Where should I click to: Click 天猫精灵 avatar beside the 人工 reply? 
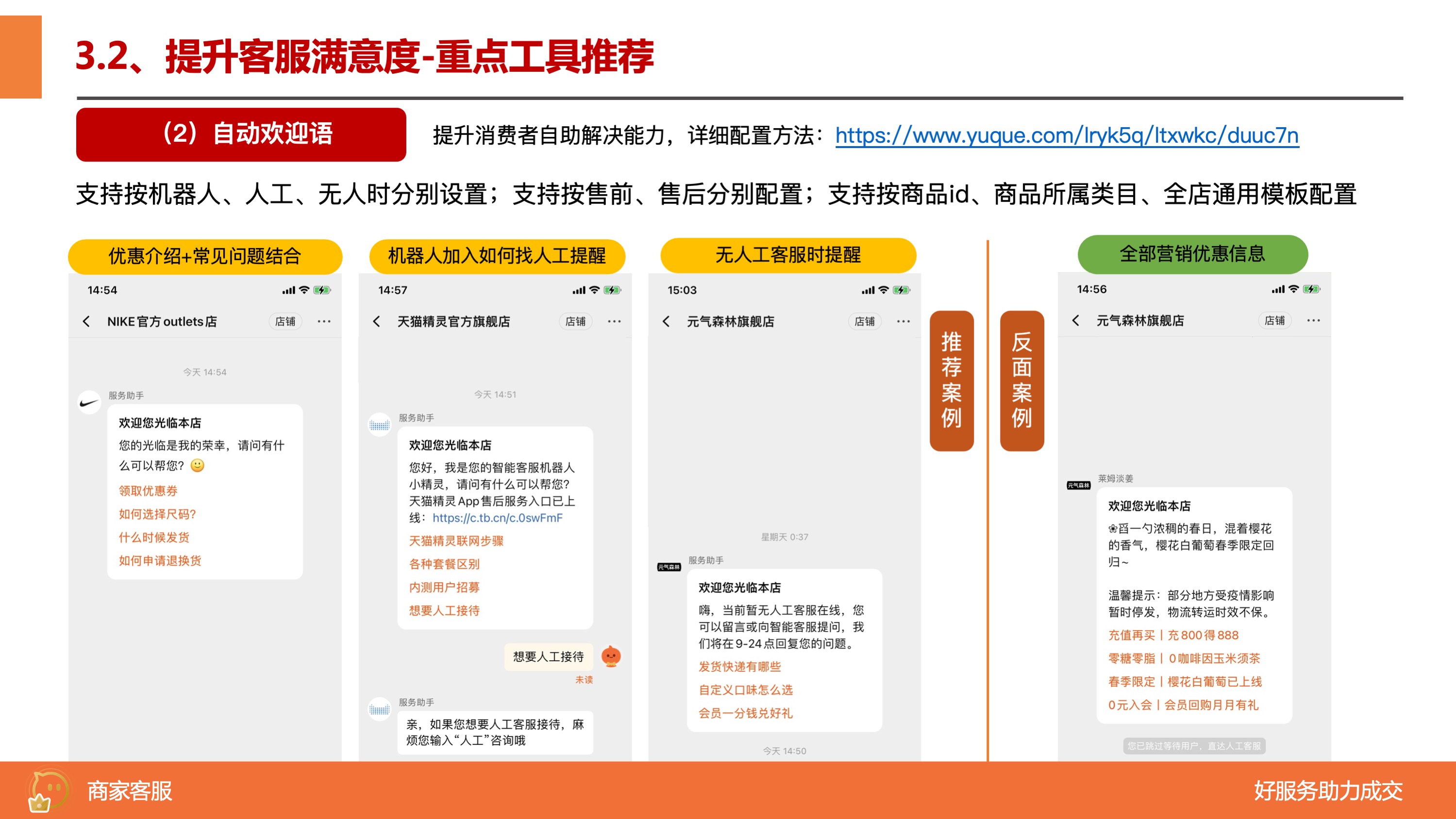point(380,709)
